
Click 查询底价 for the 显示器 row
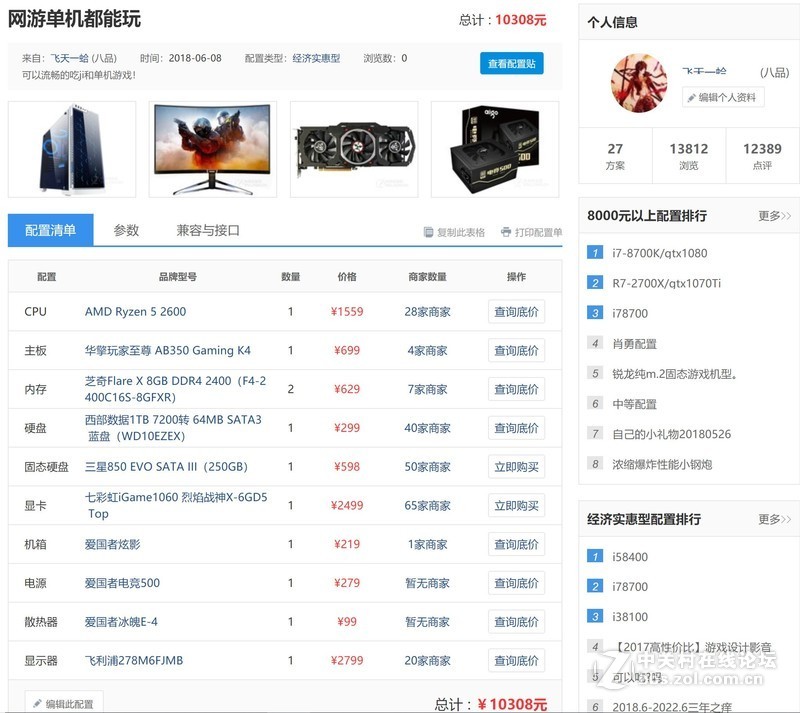coord(516,661)
